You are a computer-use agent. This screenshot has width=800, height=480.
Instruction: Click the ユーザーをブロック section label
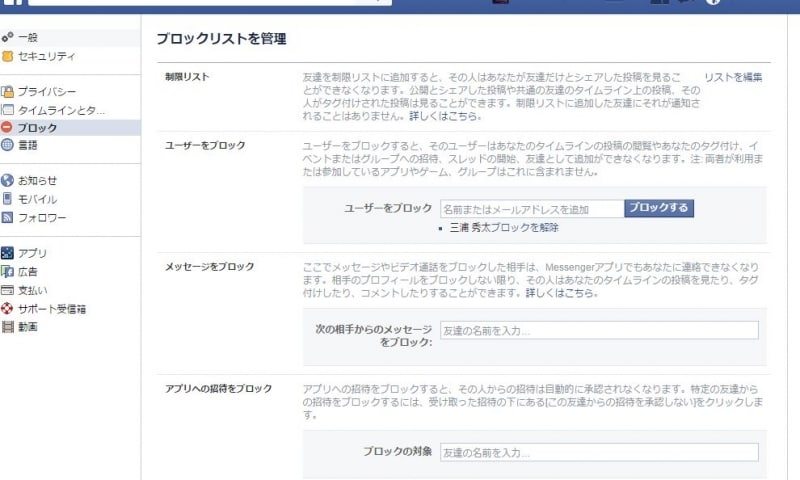(x=205, y=145)
